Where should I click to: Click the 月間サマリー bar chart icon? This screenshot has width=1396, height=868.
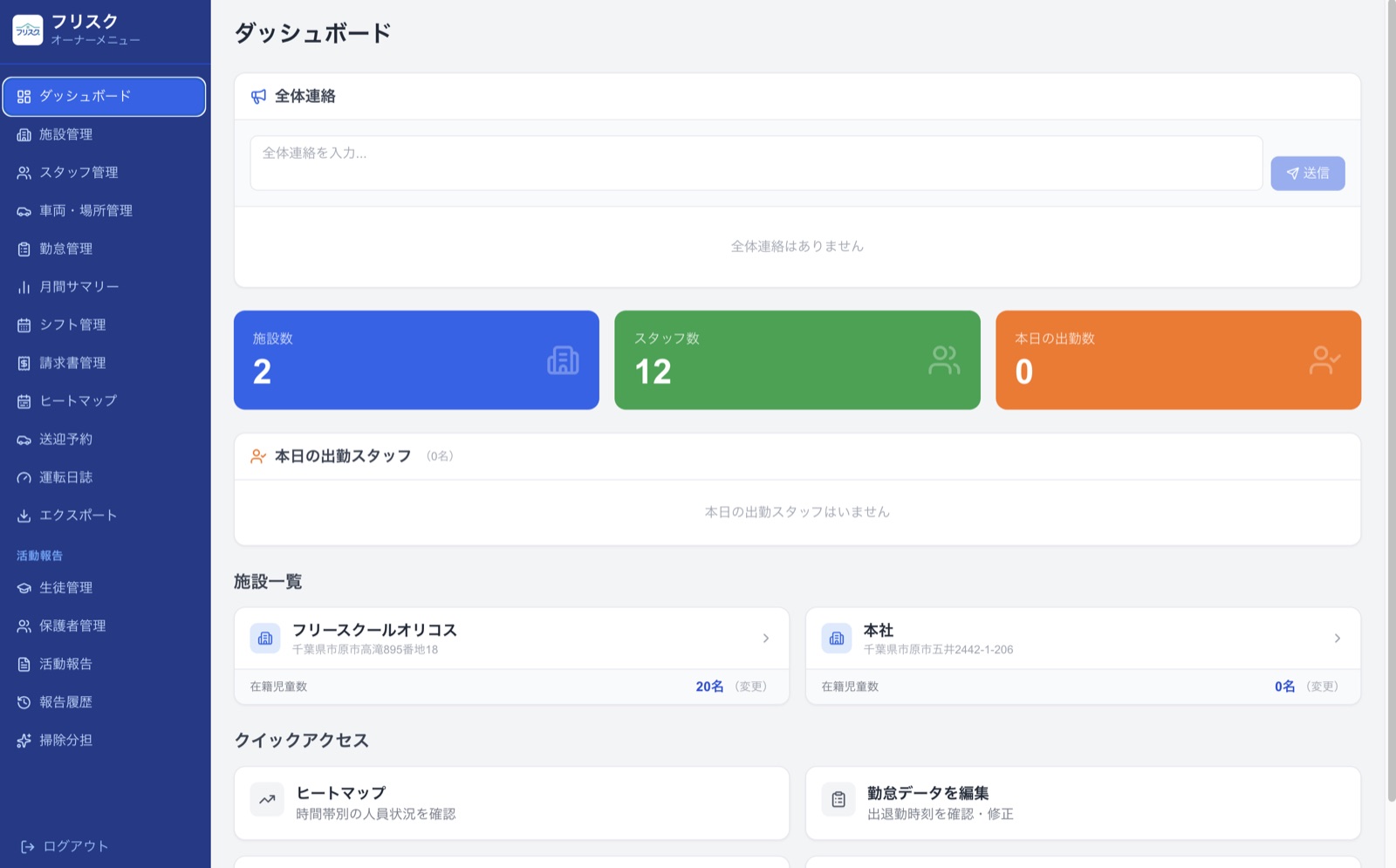click(24, 287)
